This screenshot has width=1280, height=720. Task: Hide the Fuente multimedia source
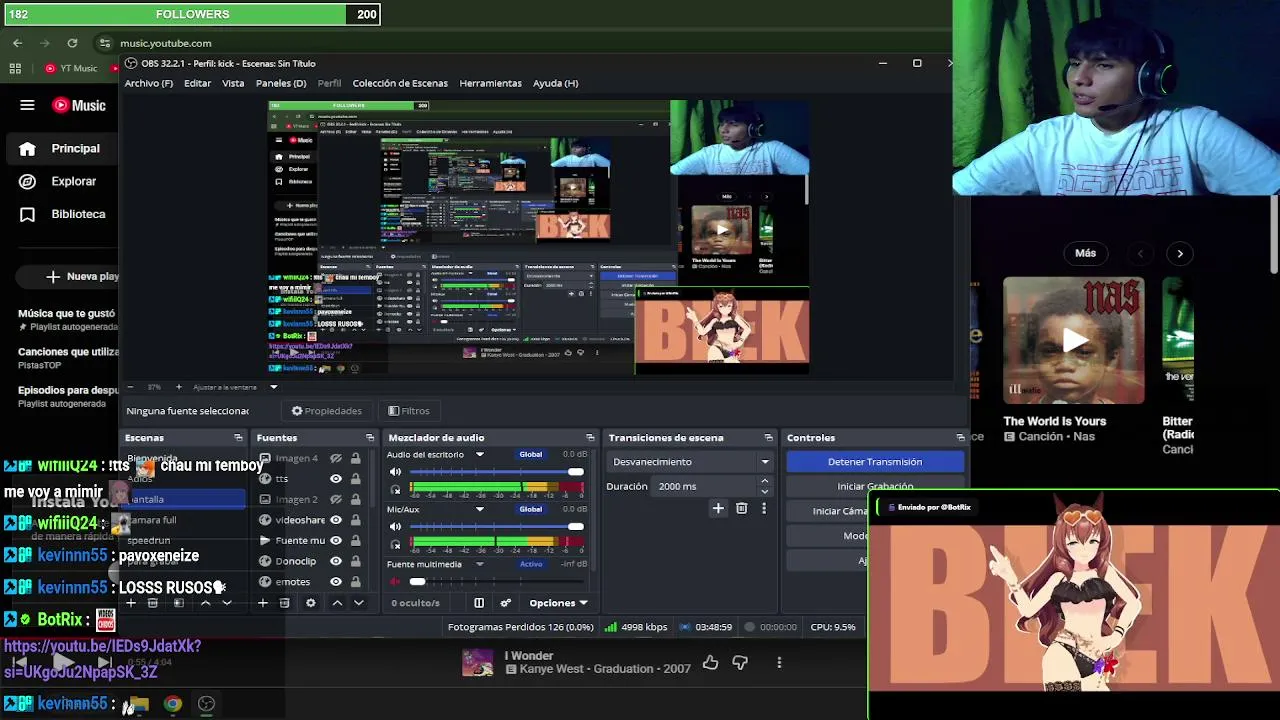point(336,541)
